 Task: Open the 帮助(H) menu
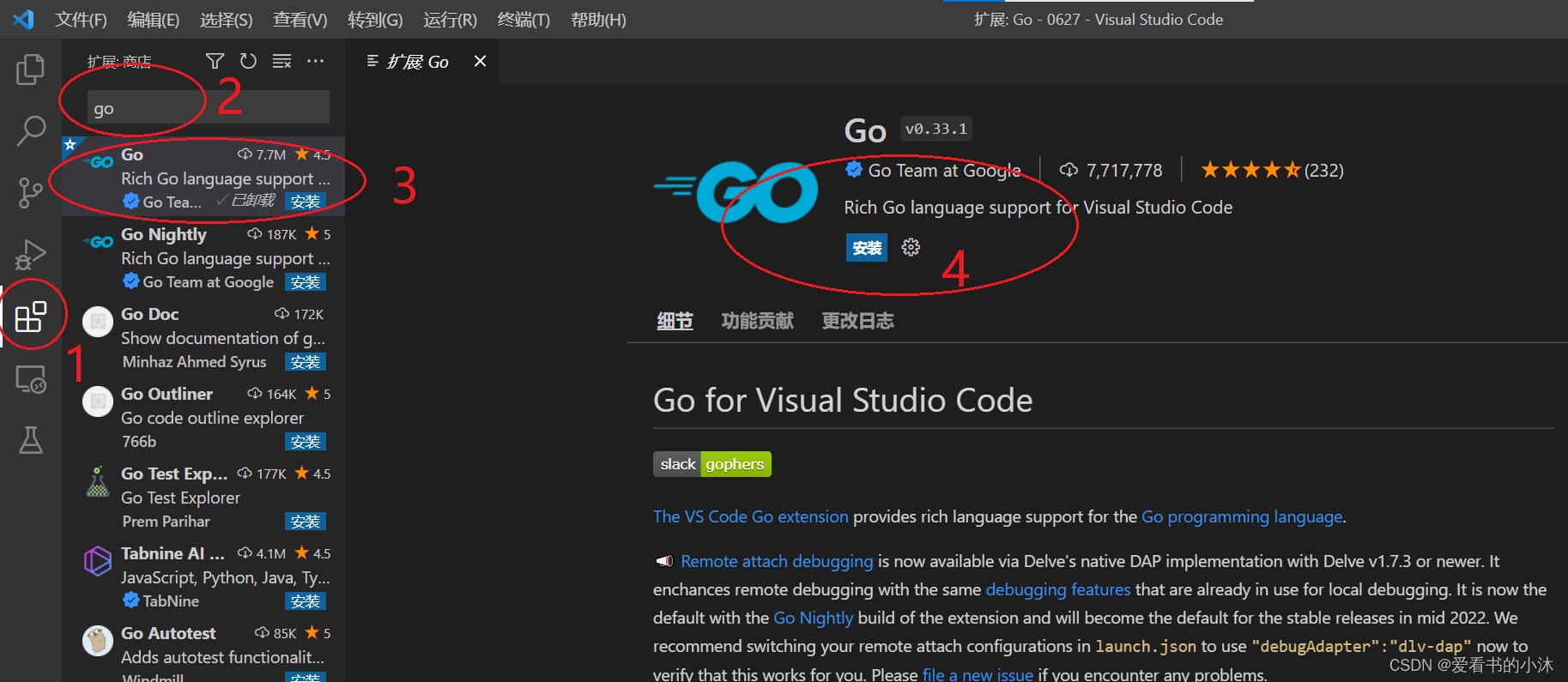click(x=598, y=20)
